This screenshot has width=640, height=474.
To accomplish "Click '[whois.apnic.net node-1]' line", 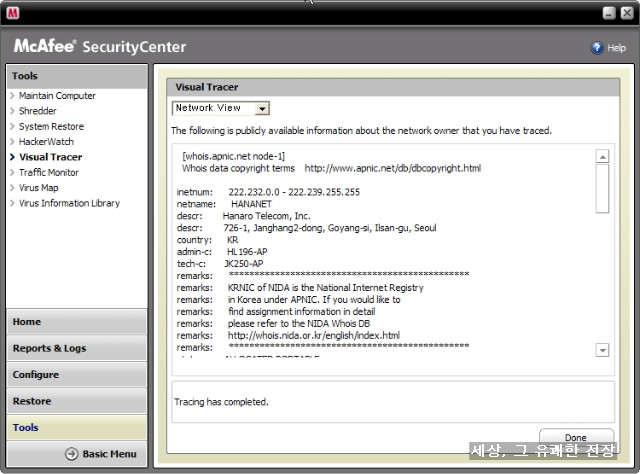I will (x=233, y=156).
